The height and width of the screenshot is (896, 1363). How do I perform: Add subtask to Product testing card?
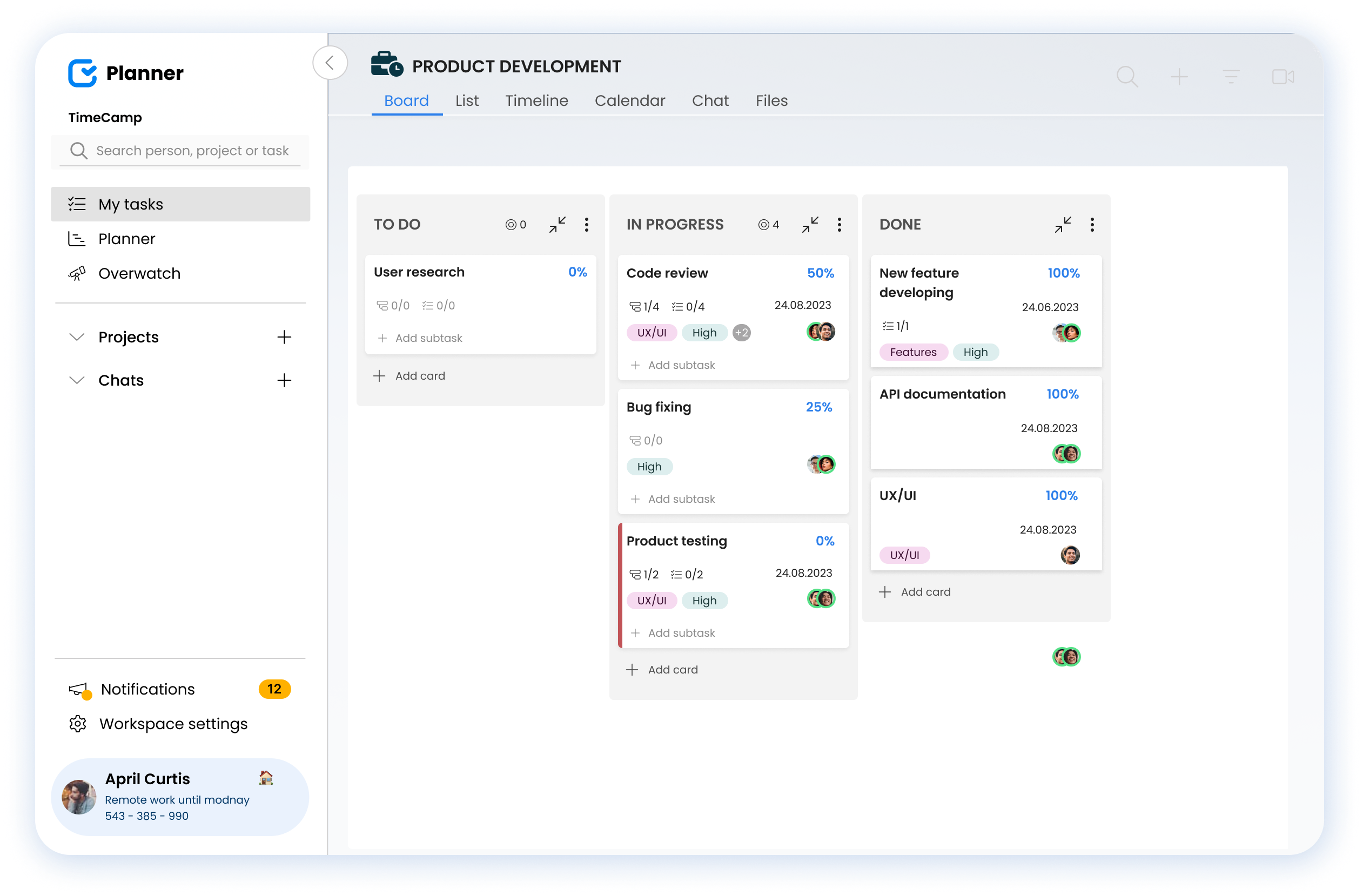[673, 633]
